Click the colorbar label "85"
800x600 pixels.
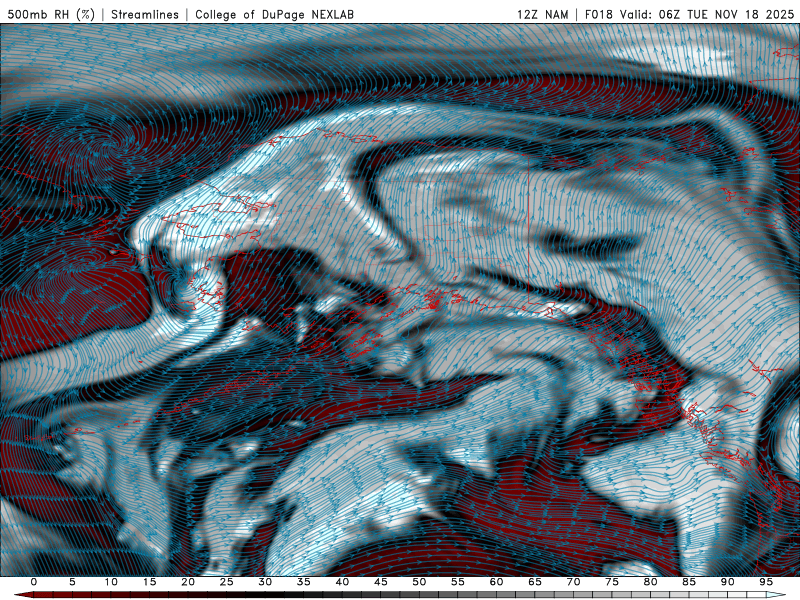[689, 582]
